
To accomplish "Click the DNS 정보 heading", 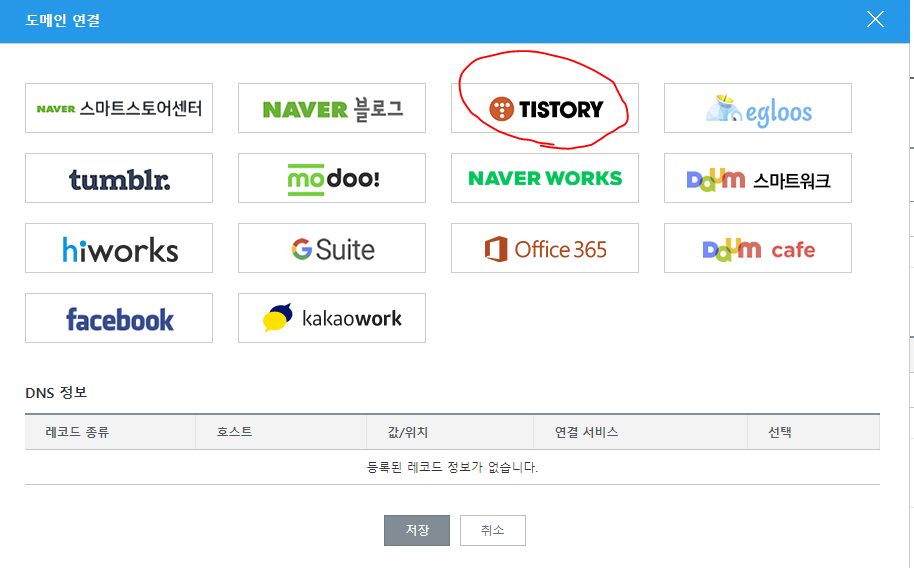I will click(56, 392).
